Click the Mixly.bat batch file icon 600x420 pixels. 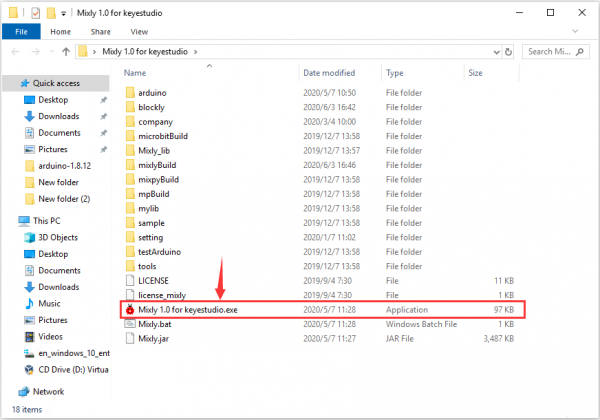(129, 325)
